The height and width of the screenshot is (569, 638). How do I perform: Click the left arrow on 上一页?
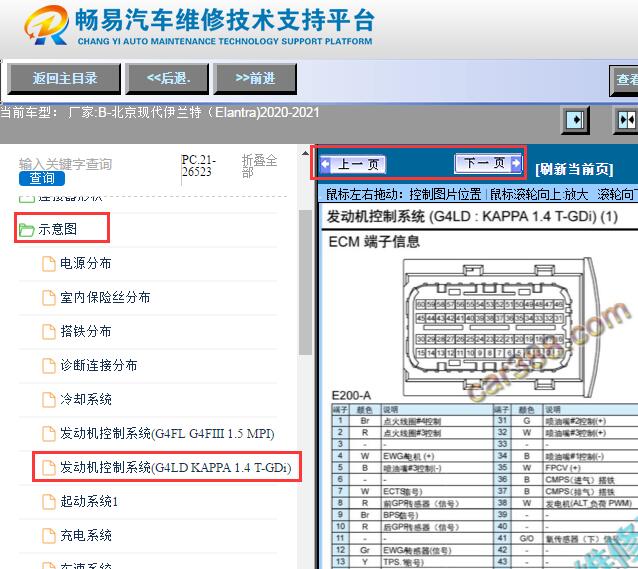coord(326,164)
